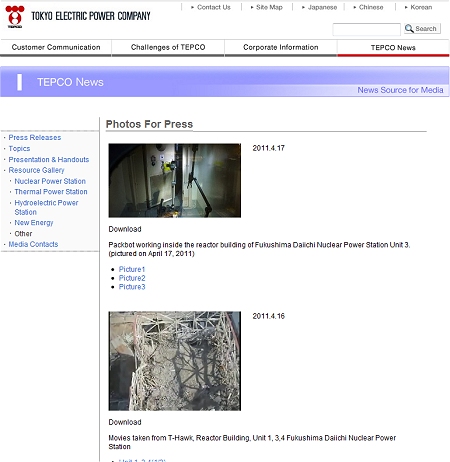Viewport: 450px width, 462px height.
Task: Click the Movies taken from T-Hawk caption
Action: [x=252, y=442]
